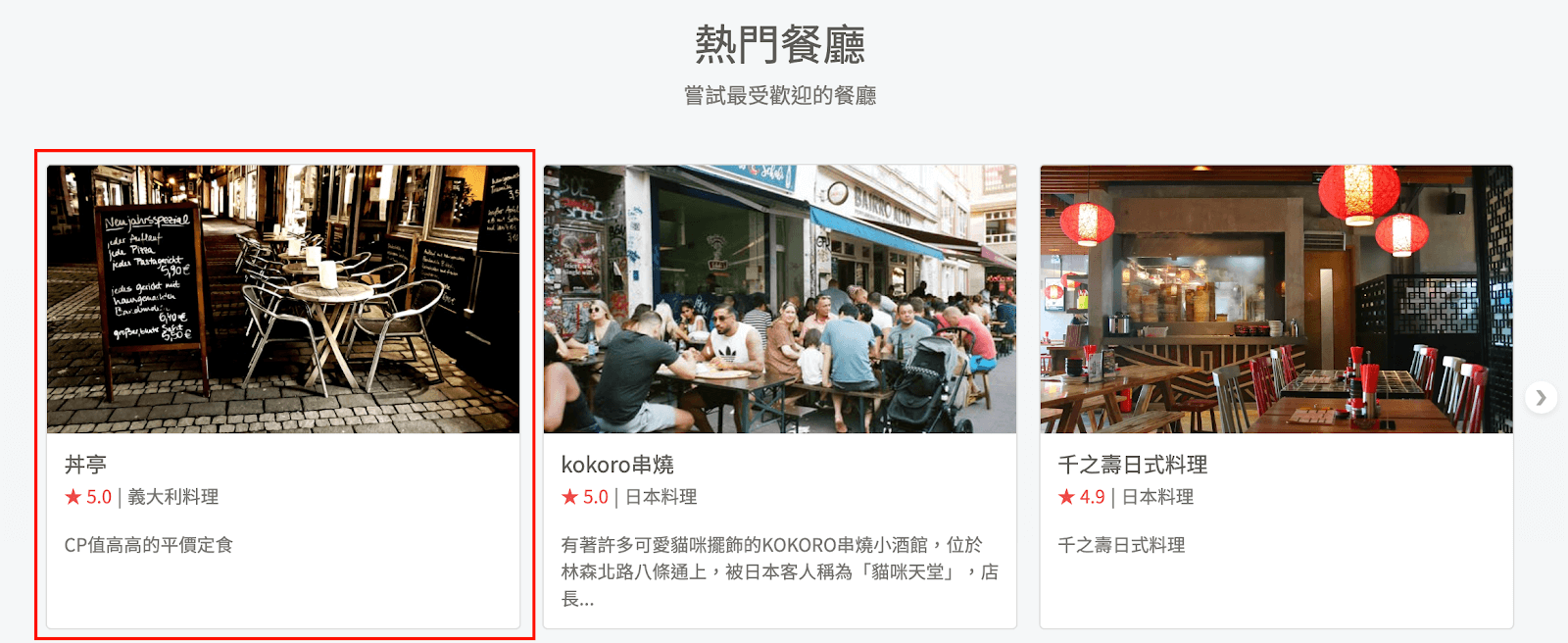The height and width of the screenshot is (643, 1568).
Task: Open the 千之壽日式料理 restaurant photo
Action: coord(1276,299)
